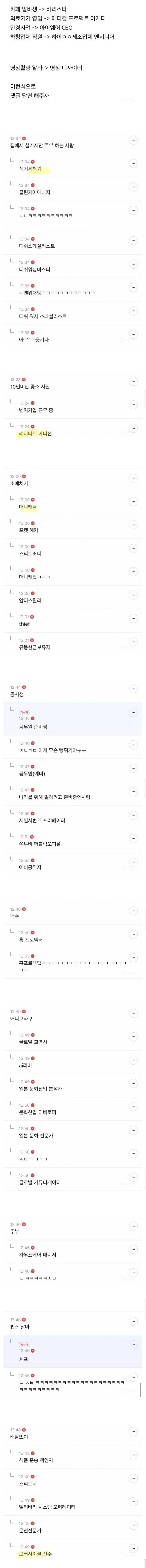Open more options for 공무원 준비생 reply
Image resolution: width=146 pixels, height=1568 pixels.
(x=133, y=712)
